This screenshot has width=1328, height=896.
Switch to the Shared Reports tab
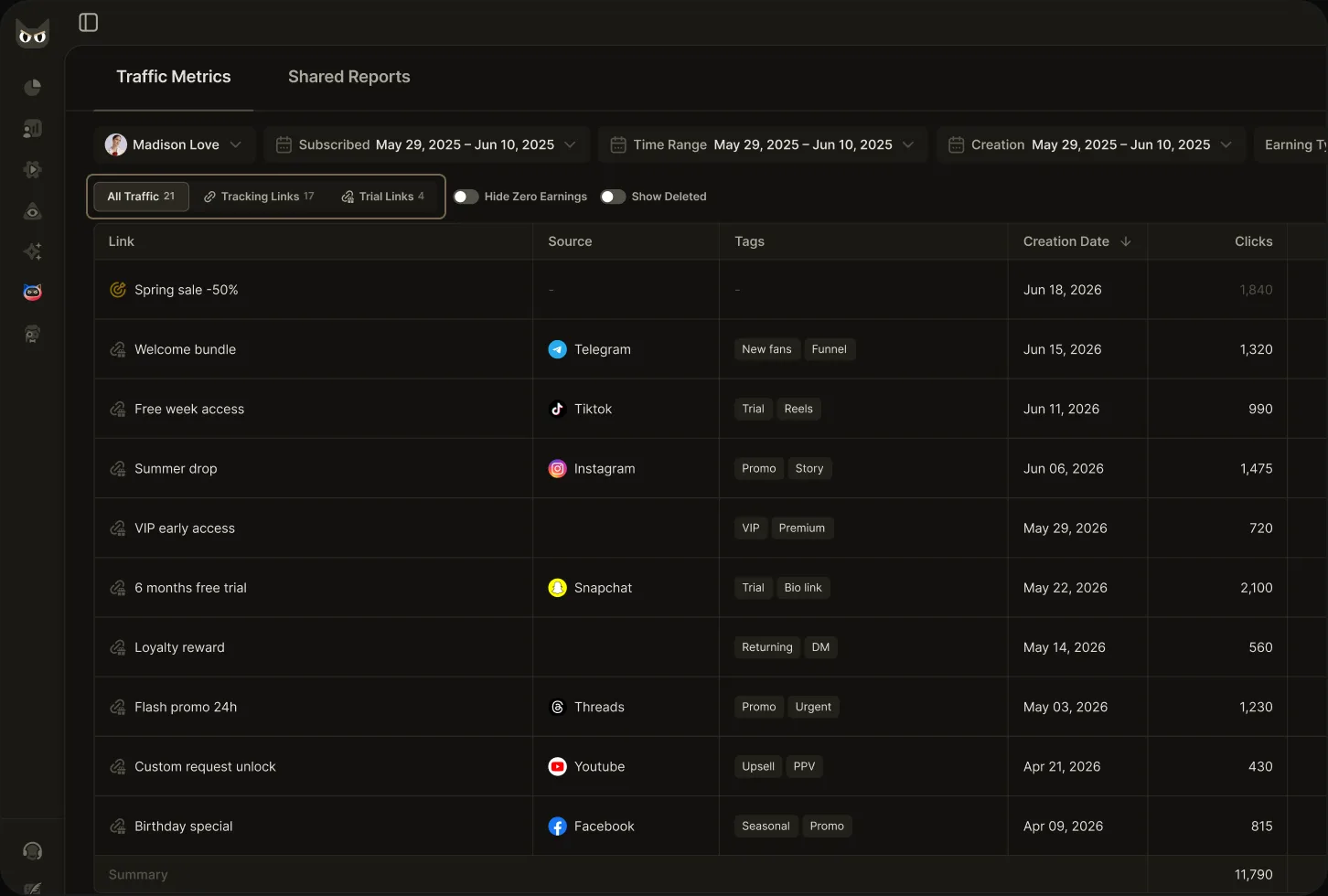tap(349, 77)
